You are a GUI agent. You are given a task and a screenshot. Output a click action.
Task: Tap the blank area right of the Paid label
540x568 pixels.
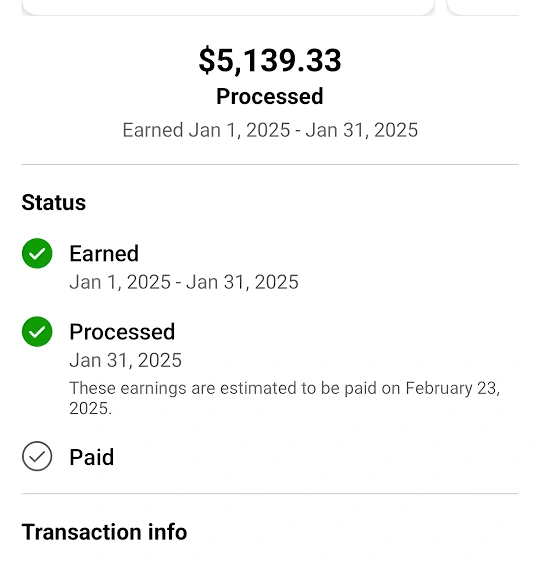315,457
